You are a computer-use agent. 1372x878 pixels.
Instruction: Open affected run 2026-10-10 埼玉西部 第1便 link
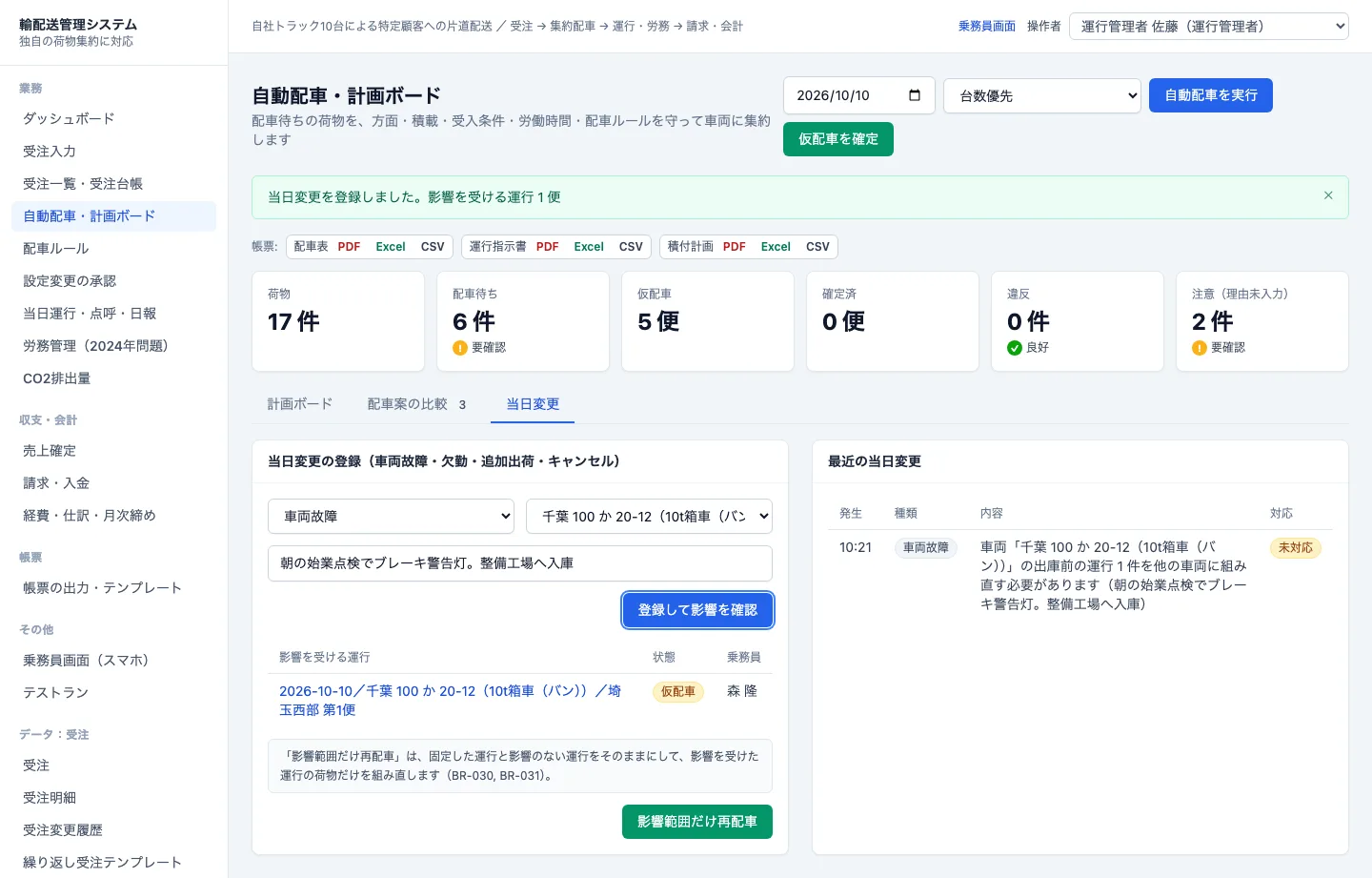click(450, 701)
